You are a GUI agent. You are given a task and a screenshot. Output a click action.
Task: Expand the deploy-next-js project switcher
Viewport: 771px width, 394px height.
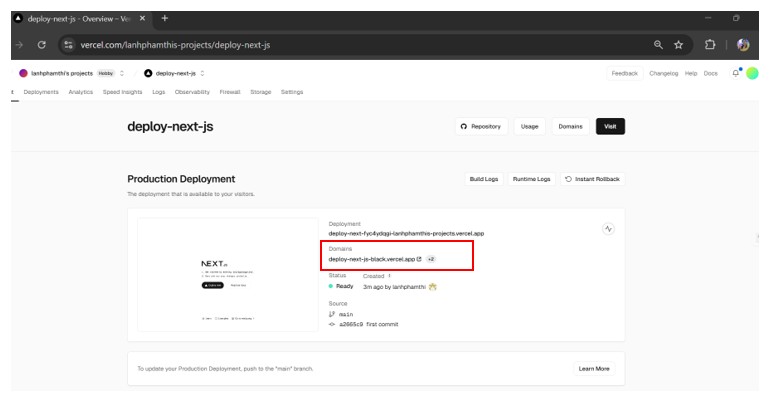pos(202,73)
